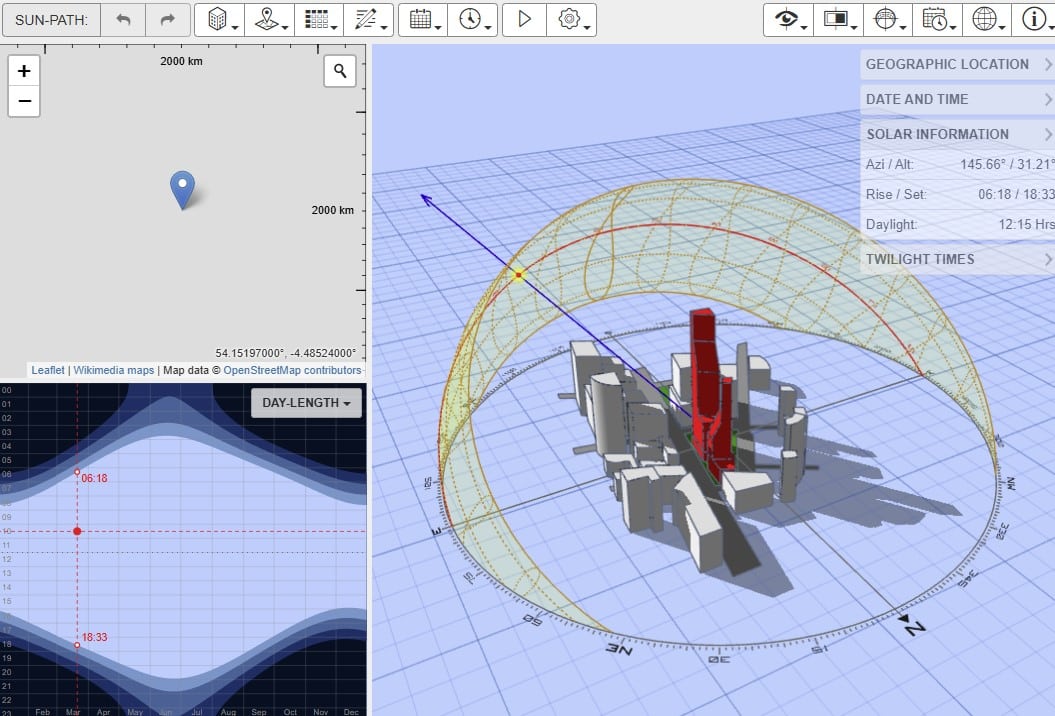This screenshot has width=1055, height=716.
Task: Click the map search magnifier button
Action: [x=340, y=70]
